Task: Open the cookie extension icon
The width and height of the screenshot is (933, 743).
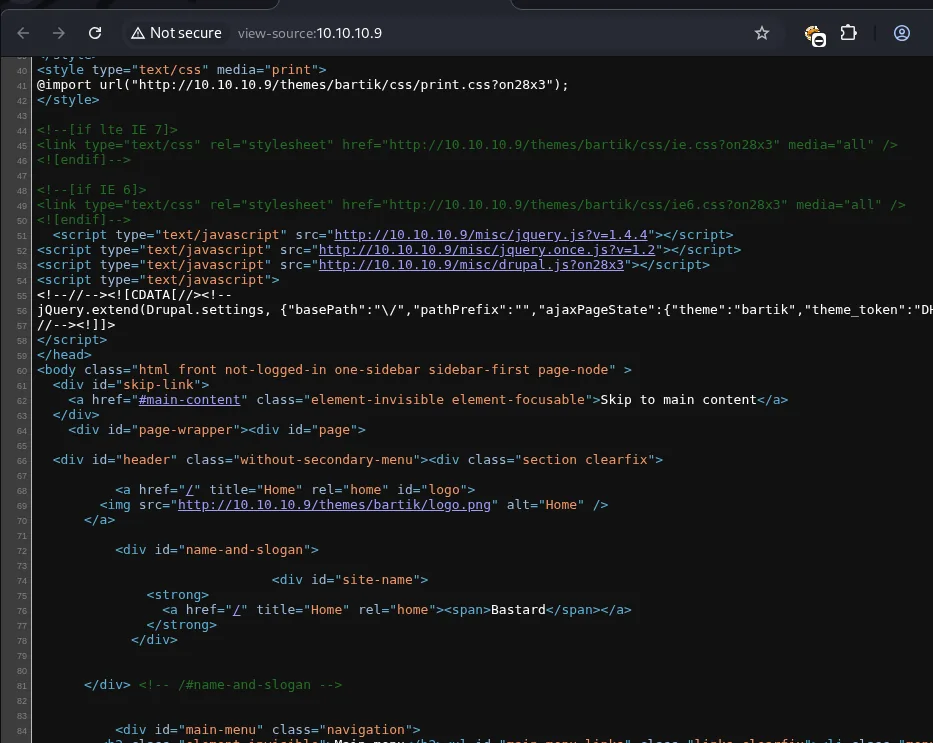Action: coord(814,35)
